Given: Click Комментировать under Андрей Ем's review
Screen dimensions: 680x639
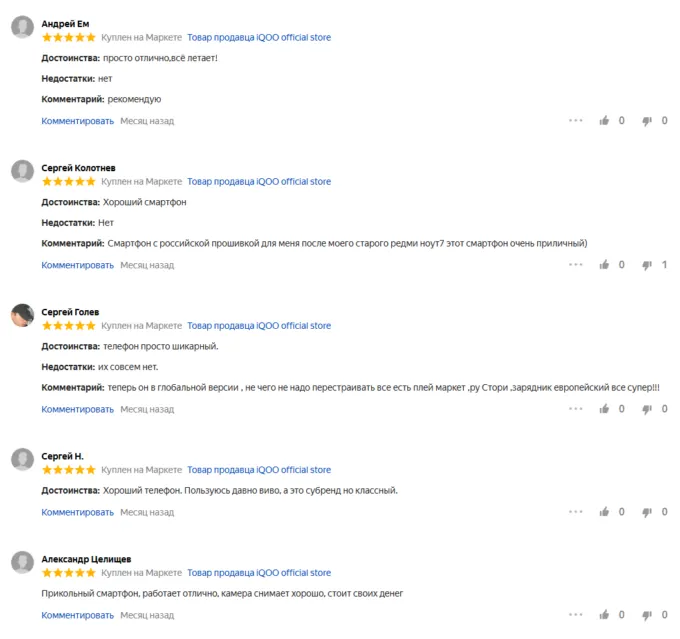Looking at the screenshot, I should click(x=78, y=121).
